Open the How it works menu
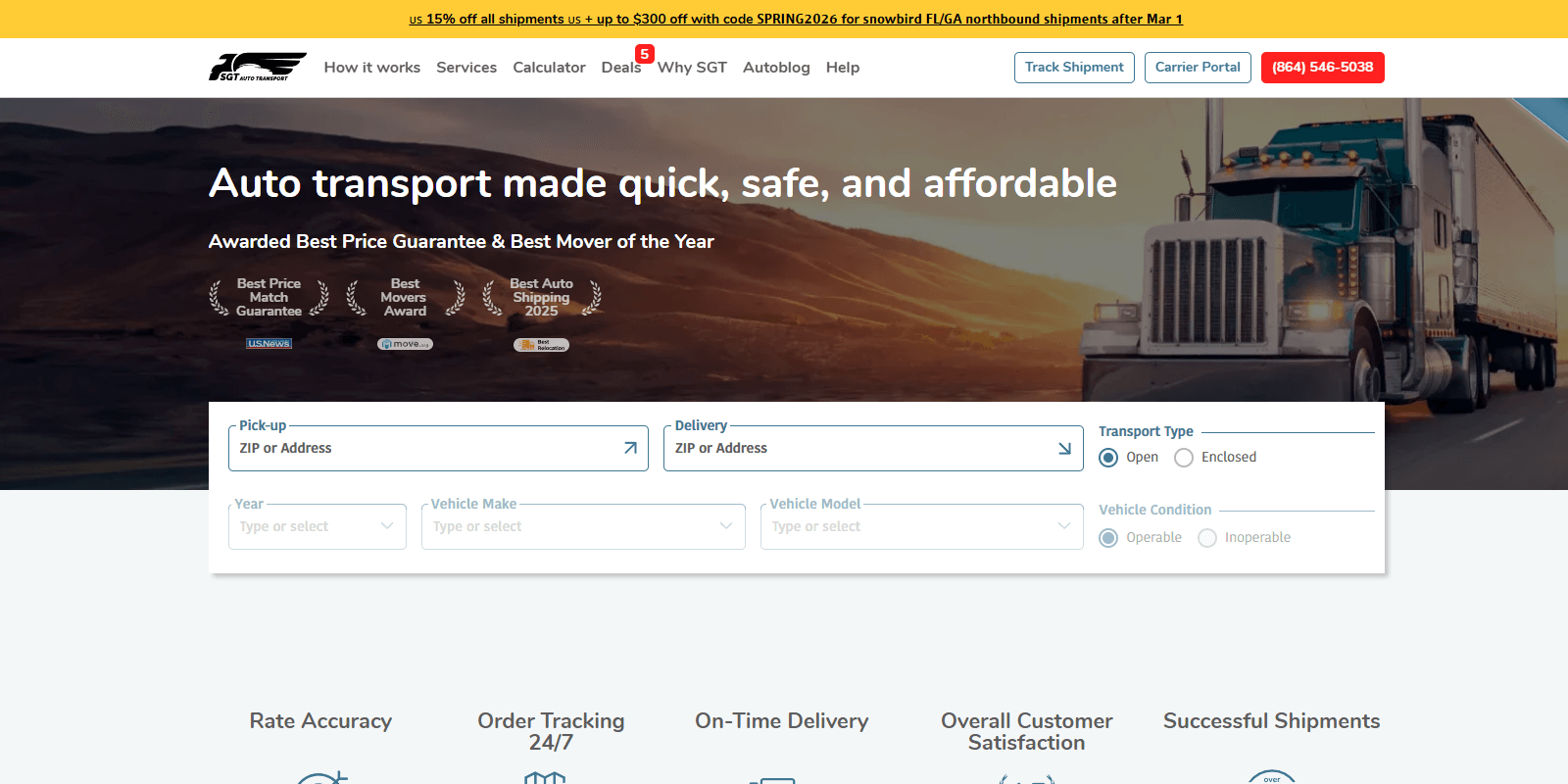 pyautogui.click(x=371, y=68)
